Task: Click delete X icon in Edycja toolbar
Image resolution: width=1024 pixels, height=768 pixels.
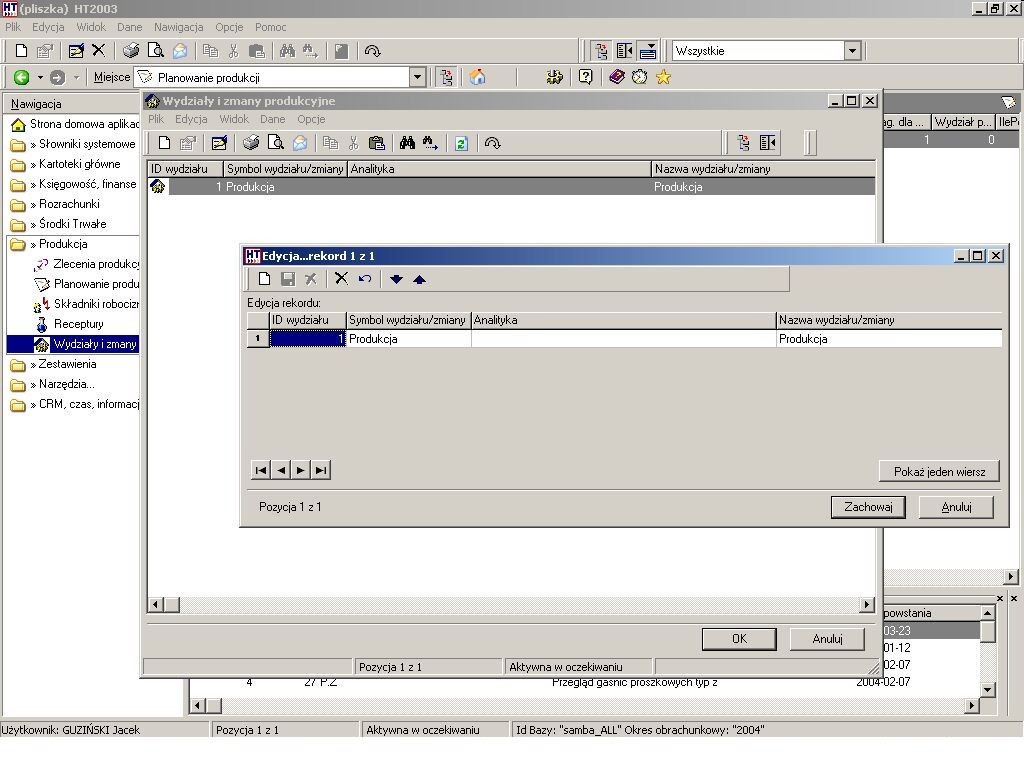Action: coord(341,279)
